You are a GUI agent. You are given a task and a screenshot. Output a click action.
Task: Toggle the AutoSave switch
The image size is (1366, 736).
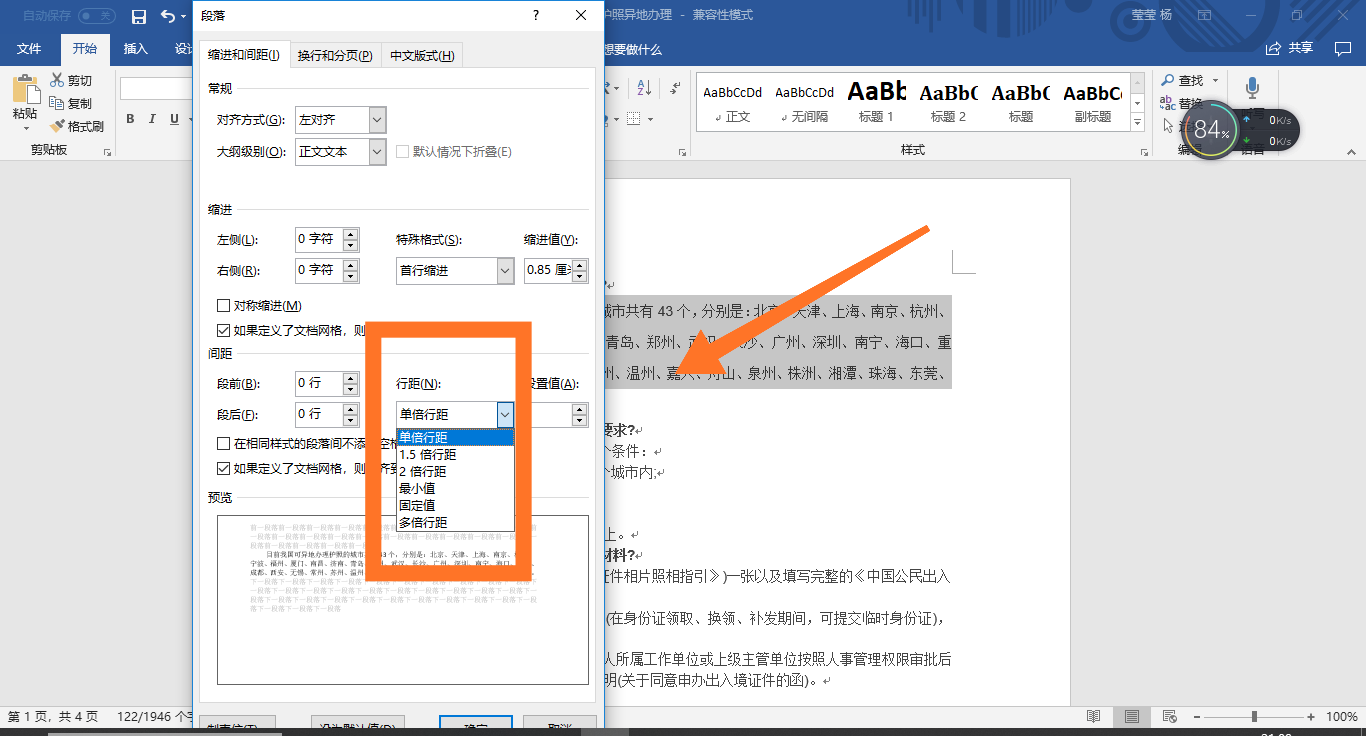coord(97,16)
